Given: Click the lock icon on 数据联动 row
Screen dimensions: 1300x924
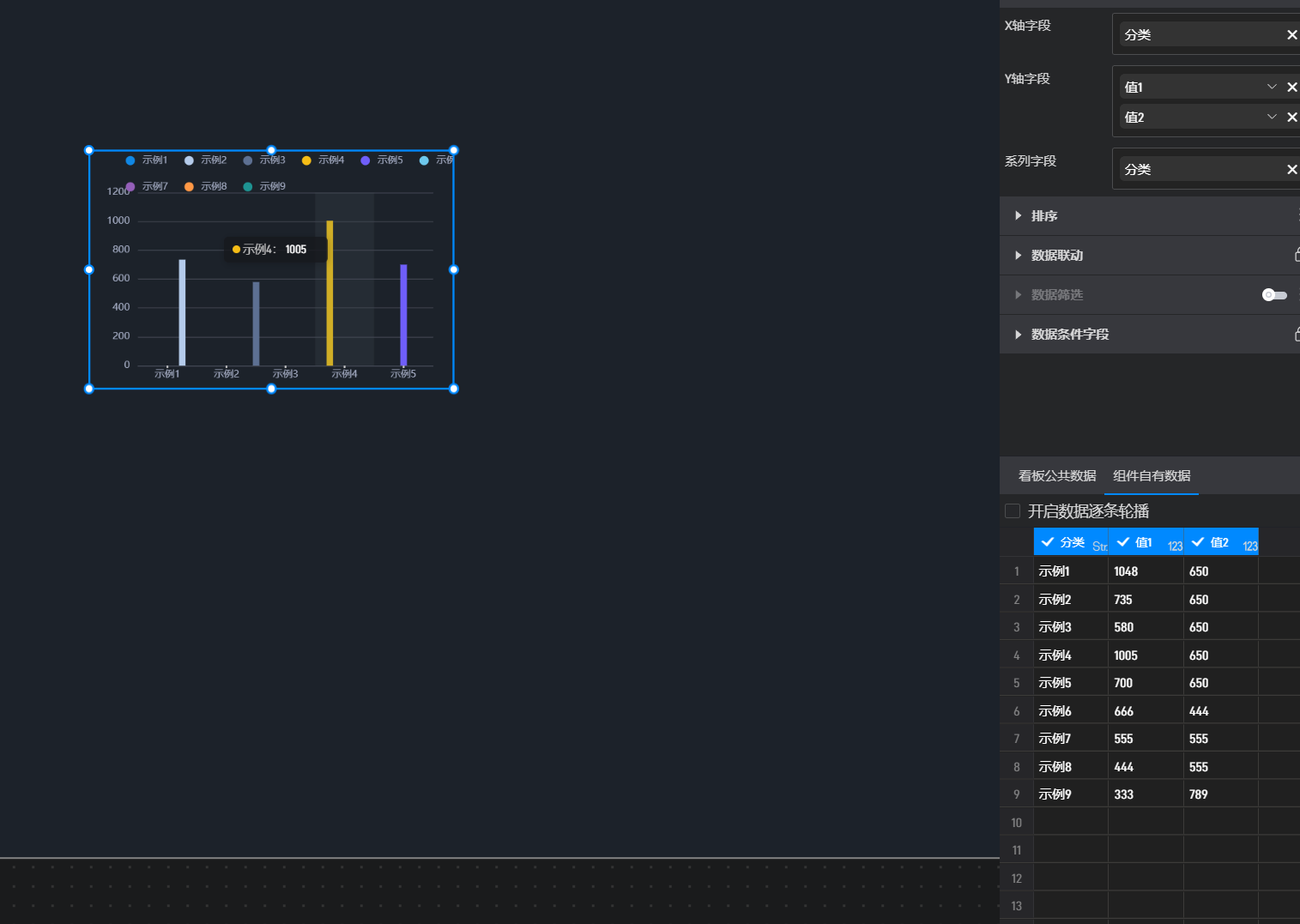Looking at the screenshot, I should pos(1297,255).
